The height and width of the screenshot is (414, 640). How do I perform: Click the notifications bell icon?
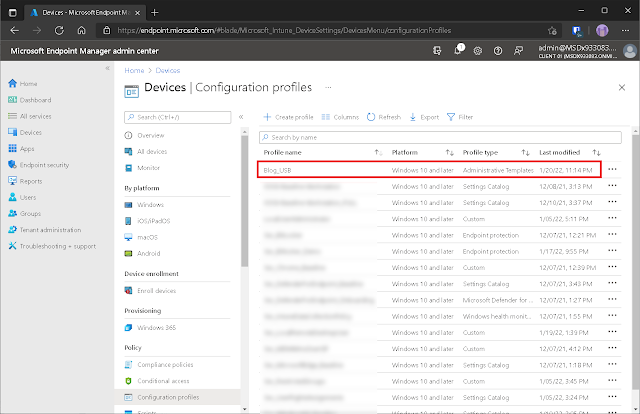coord(458,51)
